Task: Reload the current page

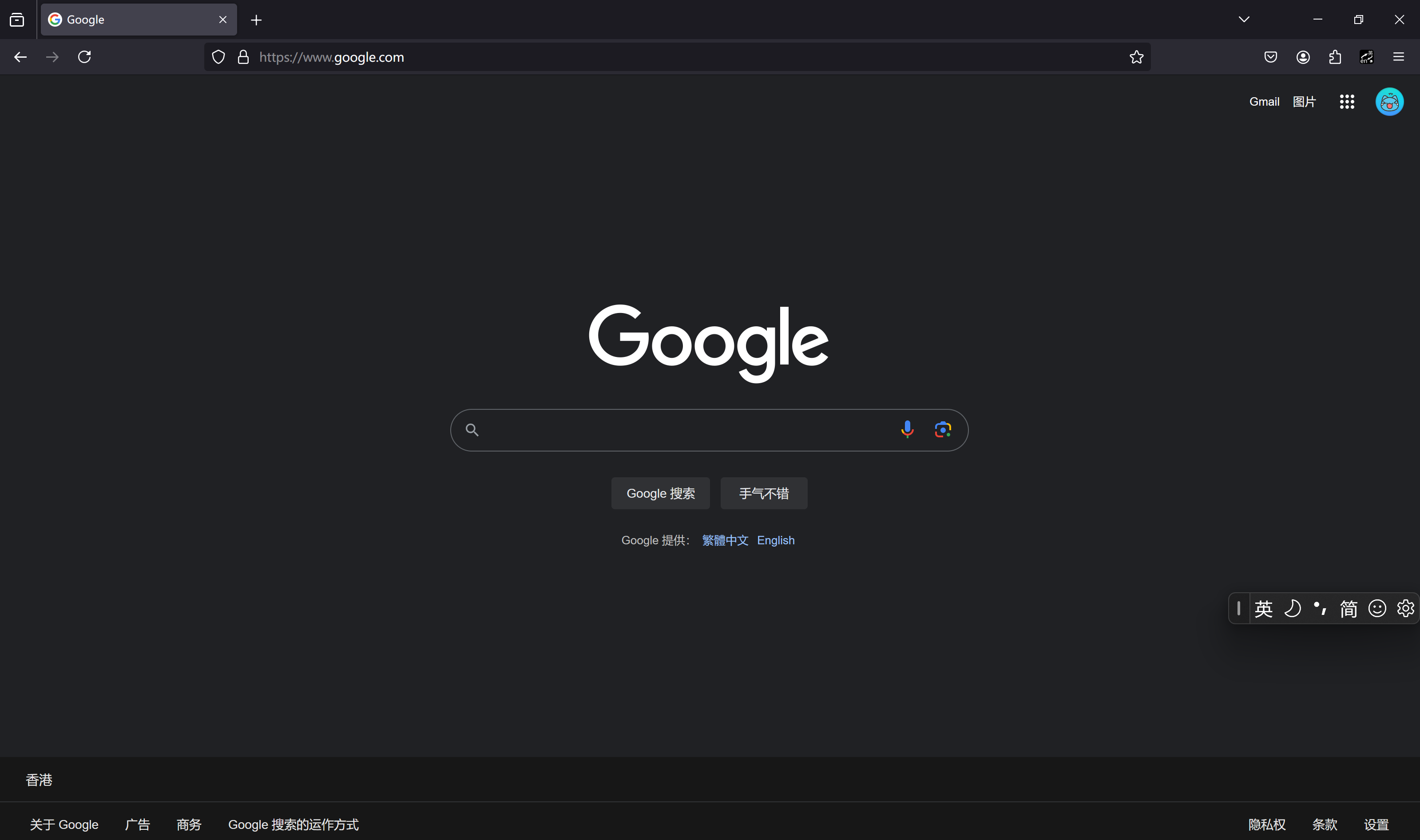Action: coord(84,57)
